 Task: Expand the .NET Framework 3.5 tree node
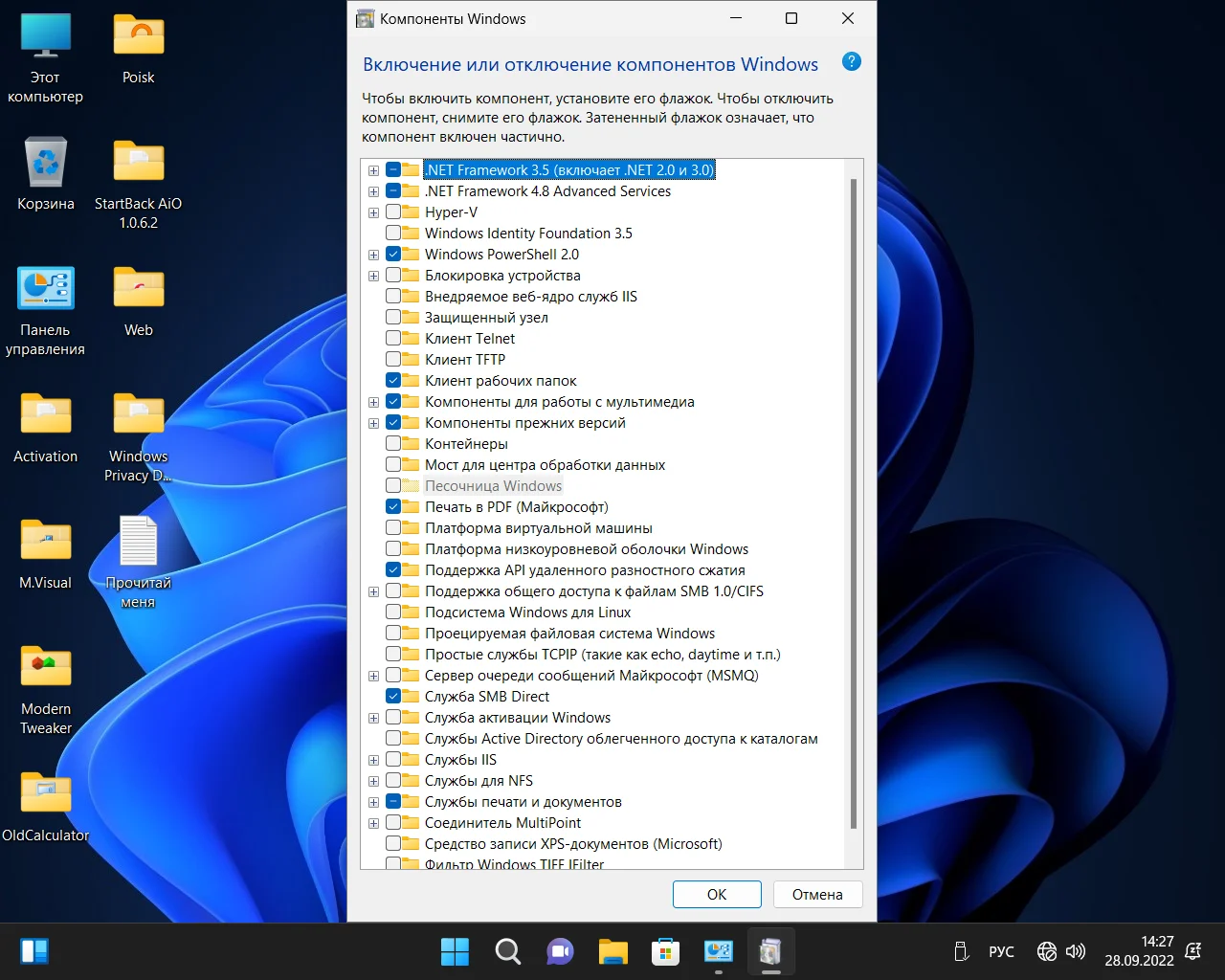click(374, 170)
